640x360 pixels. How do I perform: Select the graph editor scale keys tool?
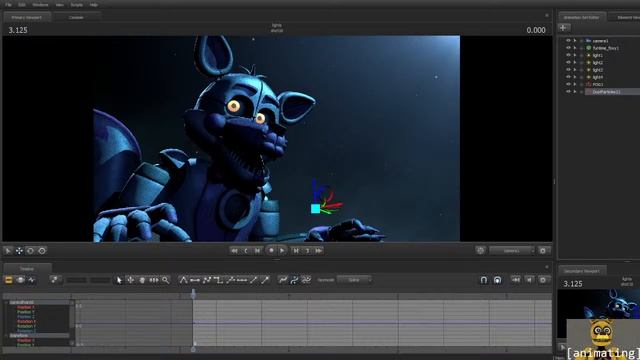coord(154,280)
